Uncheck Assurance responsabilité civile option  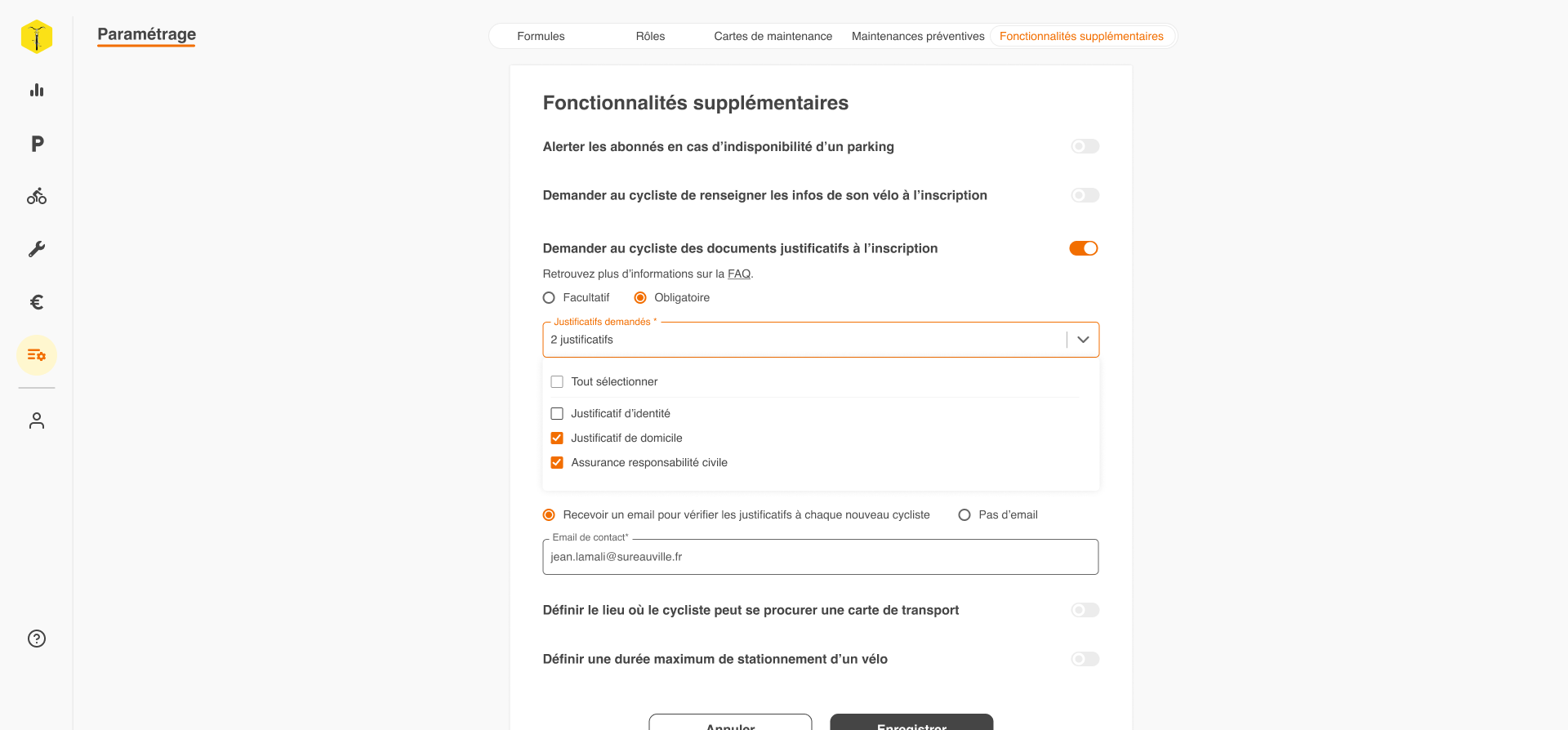557,463
